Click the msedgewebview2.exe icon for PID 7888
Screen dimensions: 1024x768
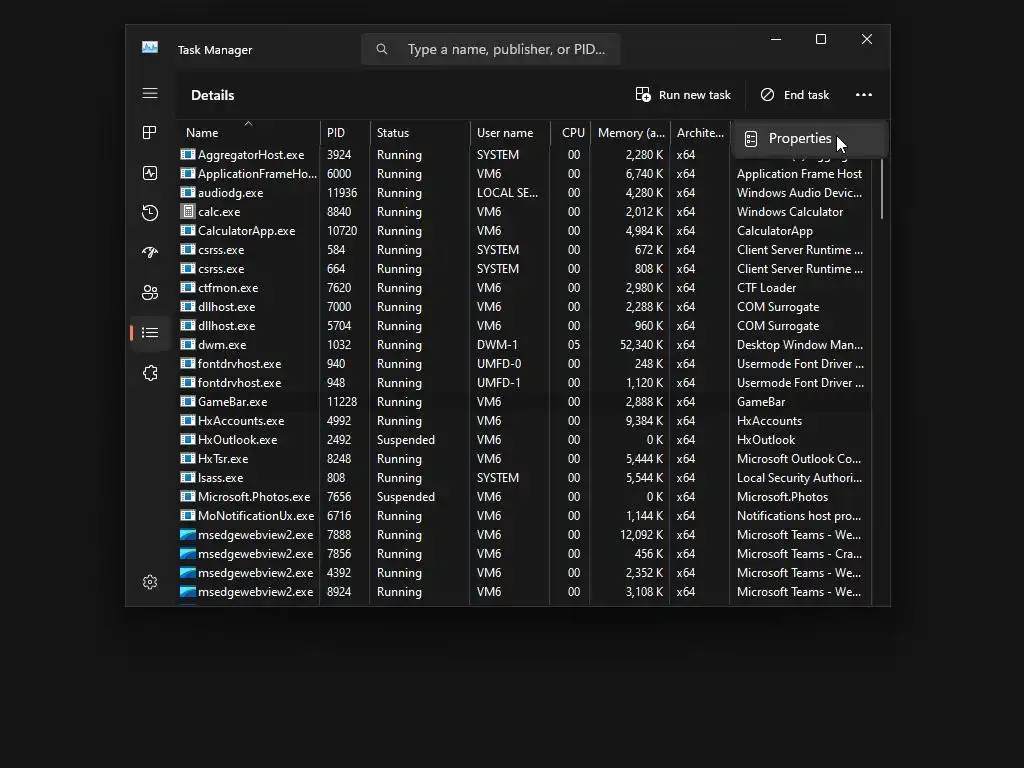[187, 534]
